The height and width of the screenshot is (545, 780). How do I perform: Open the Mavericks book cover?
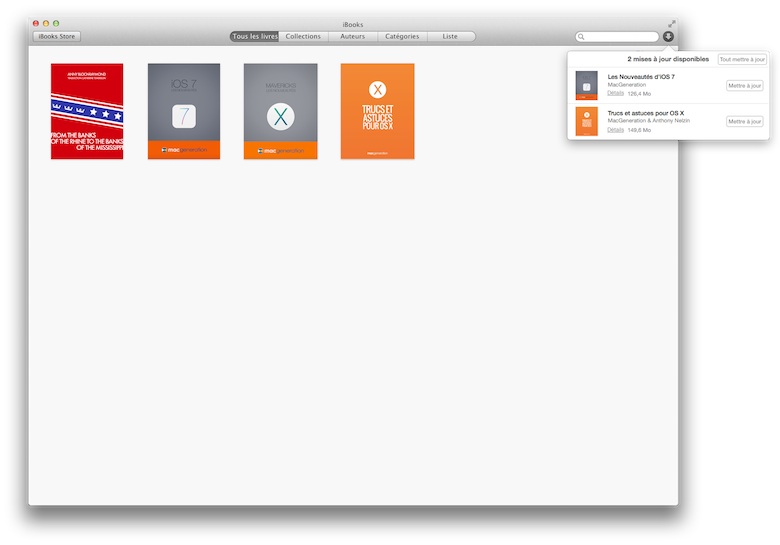tap(281, 111)
